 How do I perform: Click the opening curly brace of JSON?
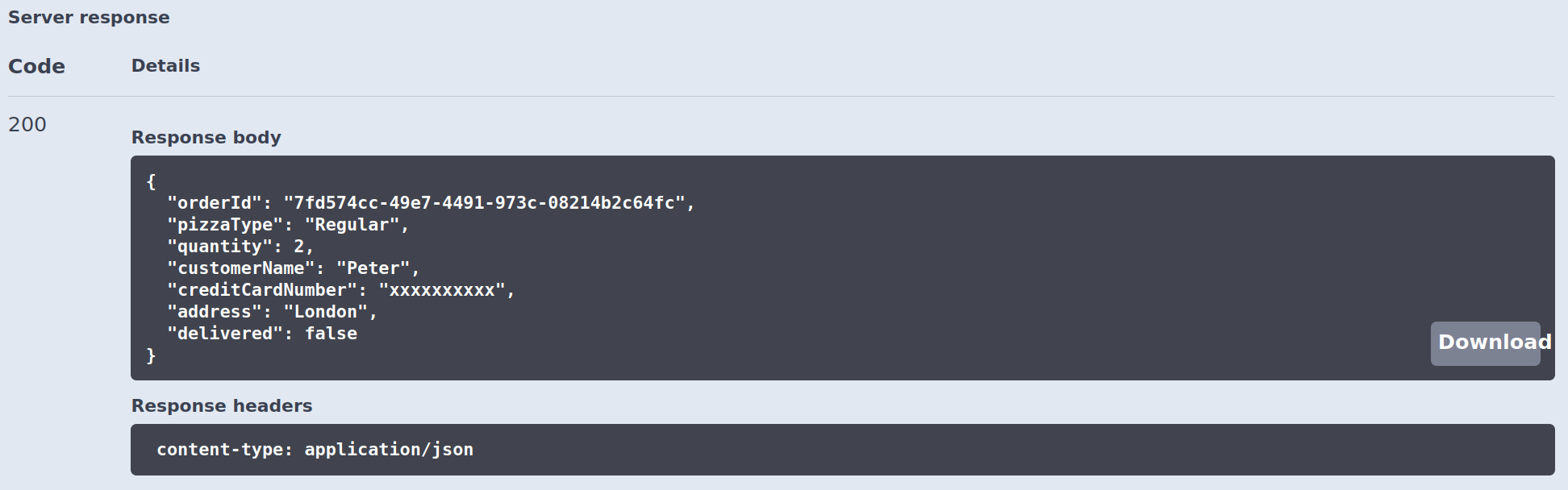click(x=151, y=181)
